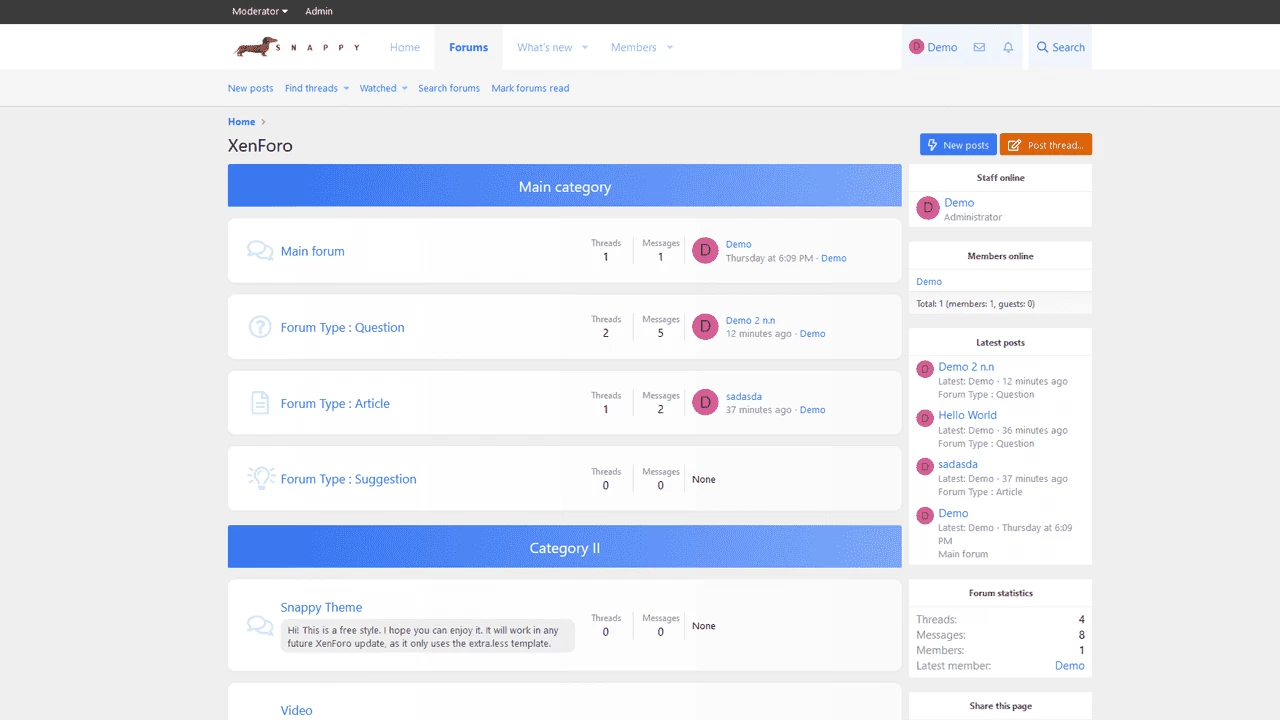Image resolution: width=1280 pixels, height=720 pixels.
Task: Open the Main forum link
Action: click(312, 251)
